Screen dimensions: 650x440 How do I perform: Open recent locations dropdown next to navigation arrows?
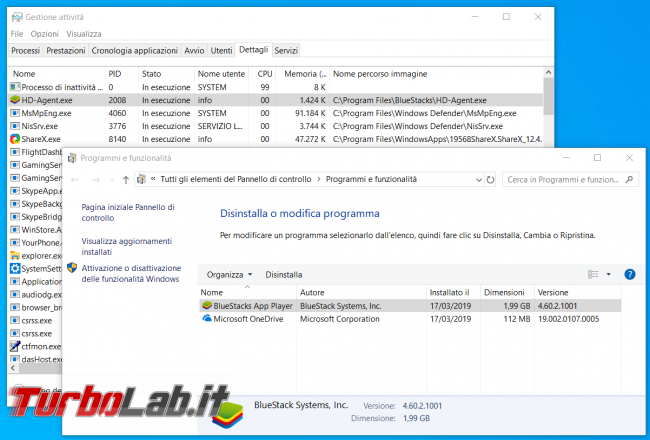point(112,180)
